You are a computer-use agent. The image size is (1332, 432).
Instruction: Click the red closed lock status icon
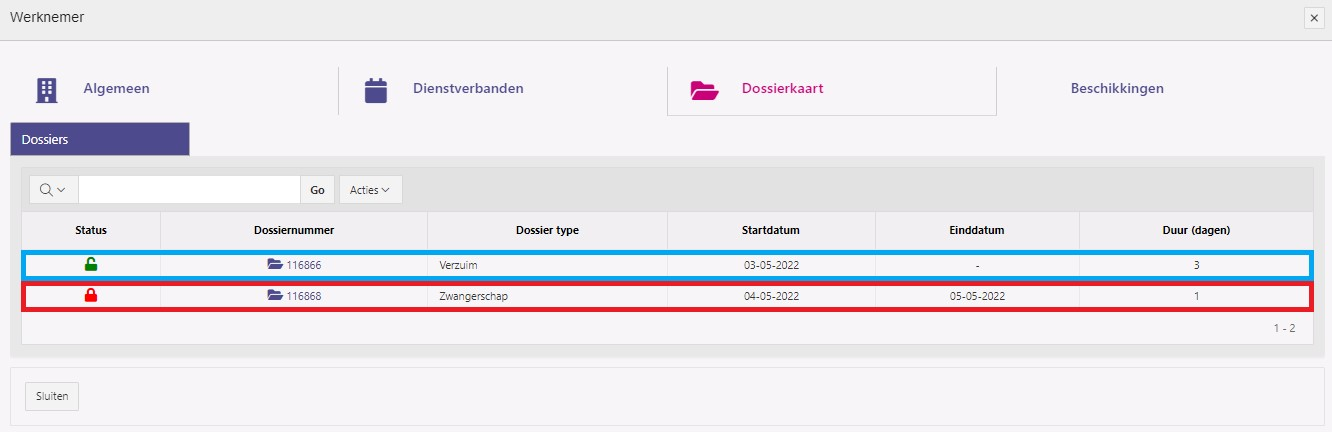point(91,296)
